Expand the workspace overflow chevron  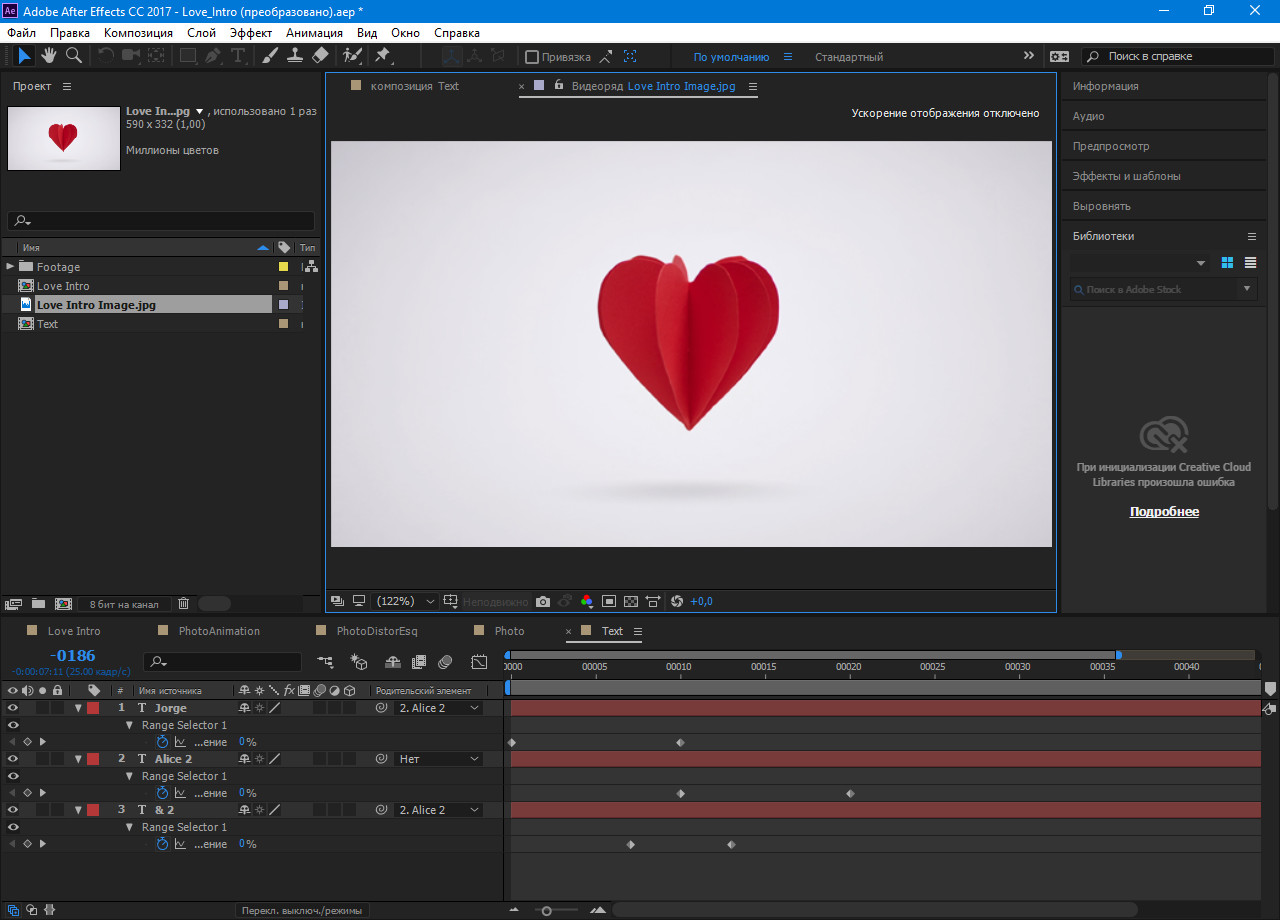[1029, 56]
